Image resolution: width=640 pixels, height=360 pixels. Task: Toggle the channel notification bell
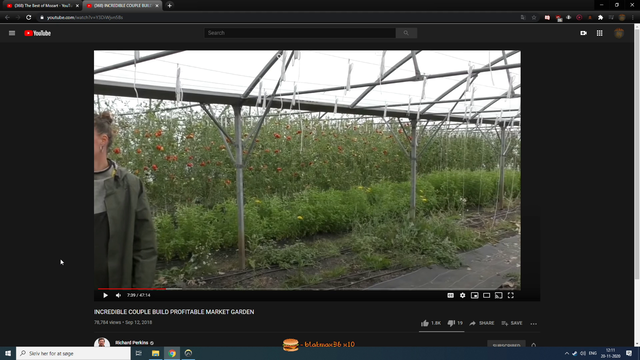tap(533, 345)
